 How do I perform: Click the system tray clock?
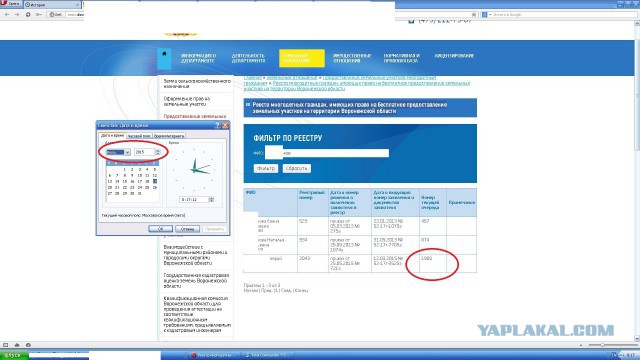click(631, 356)
